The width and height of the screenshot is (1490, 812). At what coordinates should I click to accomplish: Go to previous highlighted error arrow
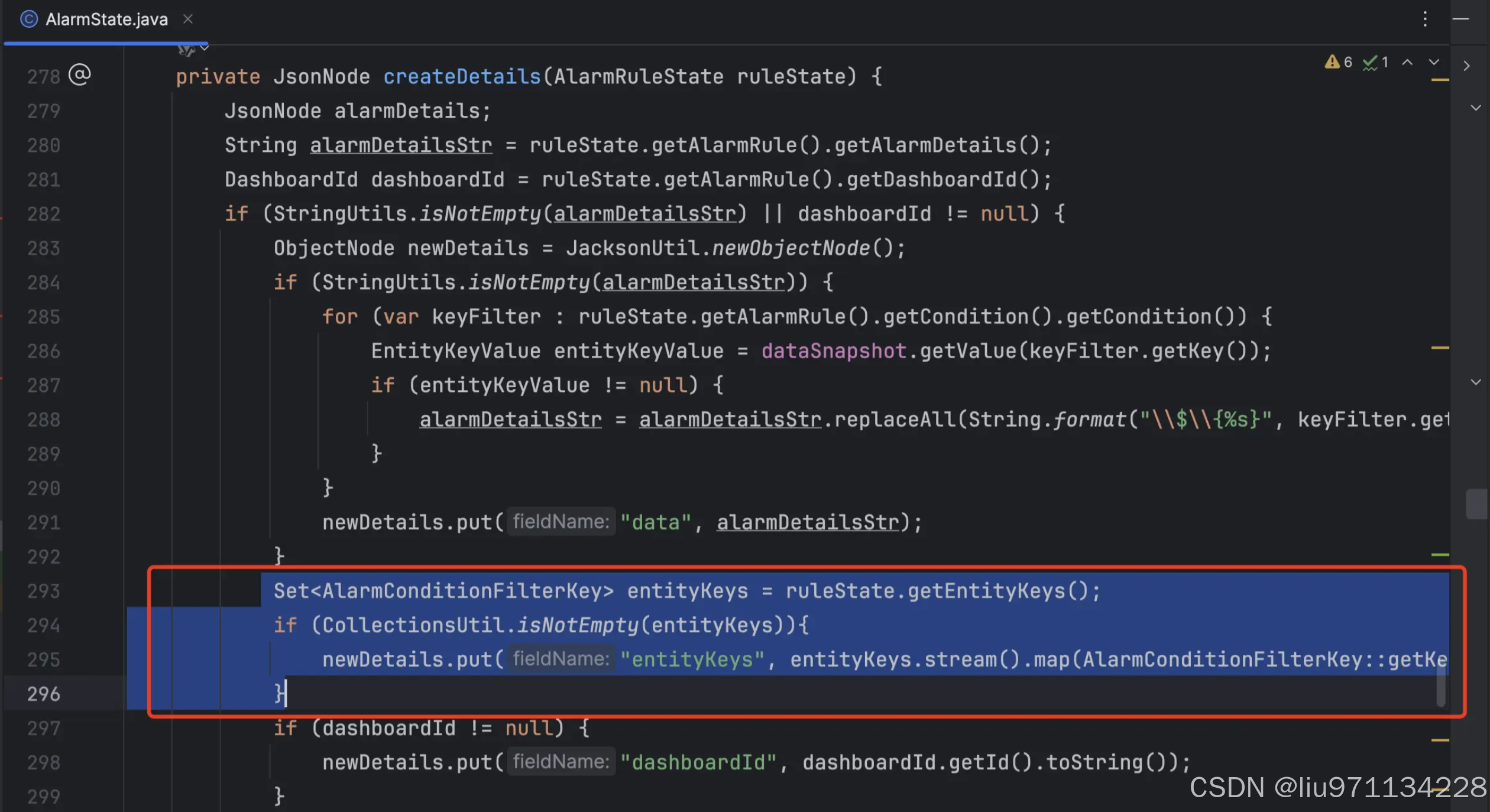pyautogui.click(x=1407, y=62)
